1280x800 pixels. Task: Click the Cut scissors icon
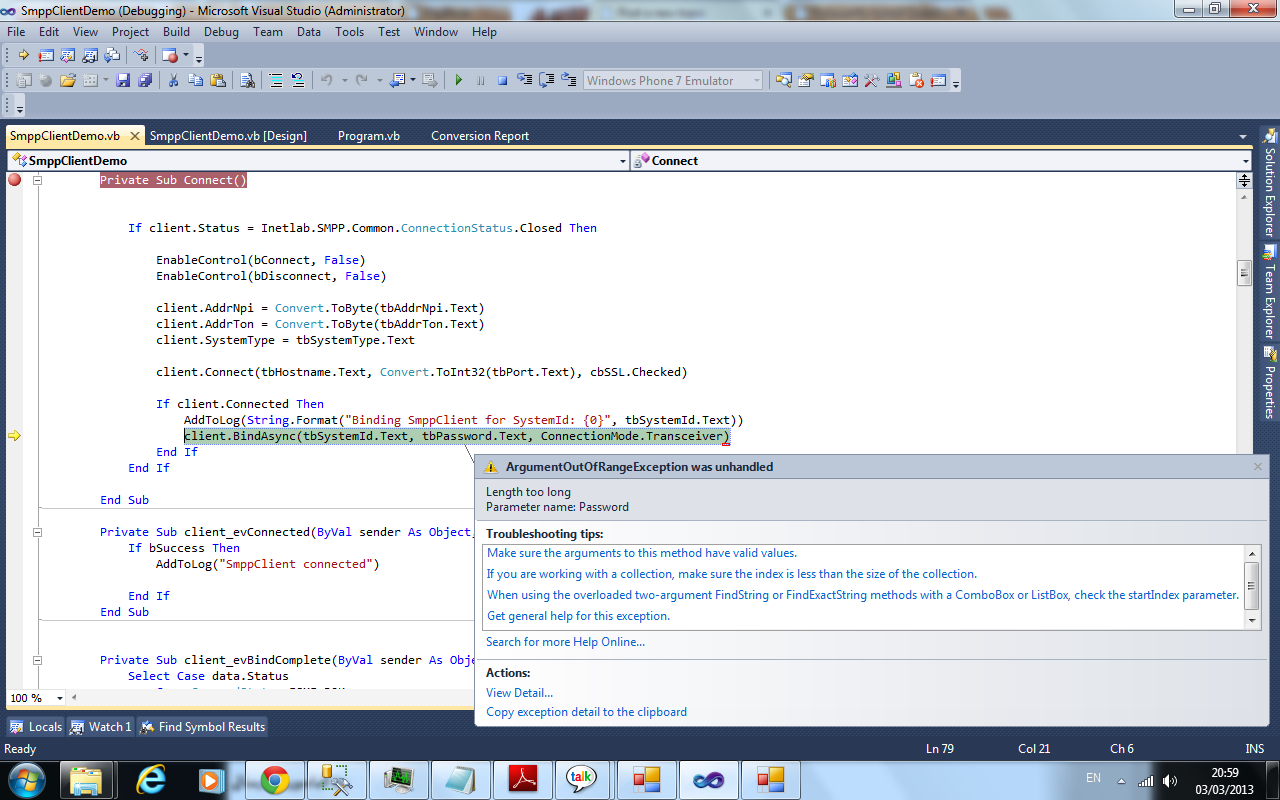[173, 81]
